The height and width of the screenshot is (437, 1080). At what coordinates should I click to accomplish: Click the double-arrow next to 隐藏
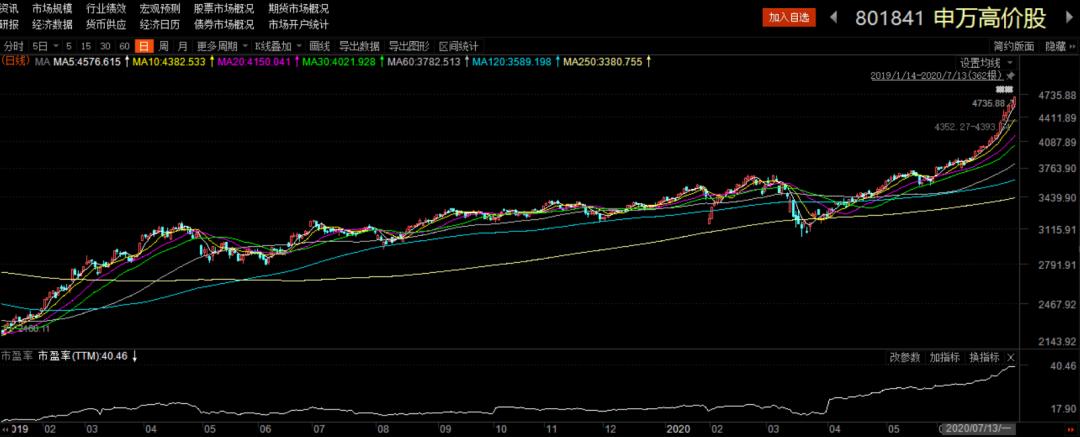pyautogui.click(x=1072, y=46)
